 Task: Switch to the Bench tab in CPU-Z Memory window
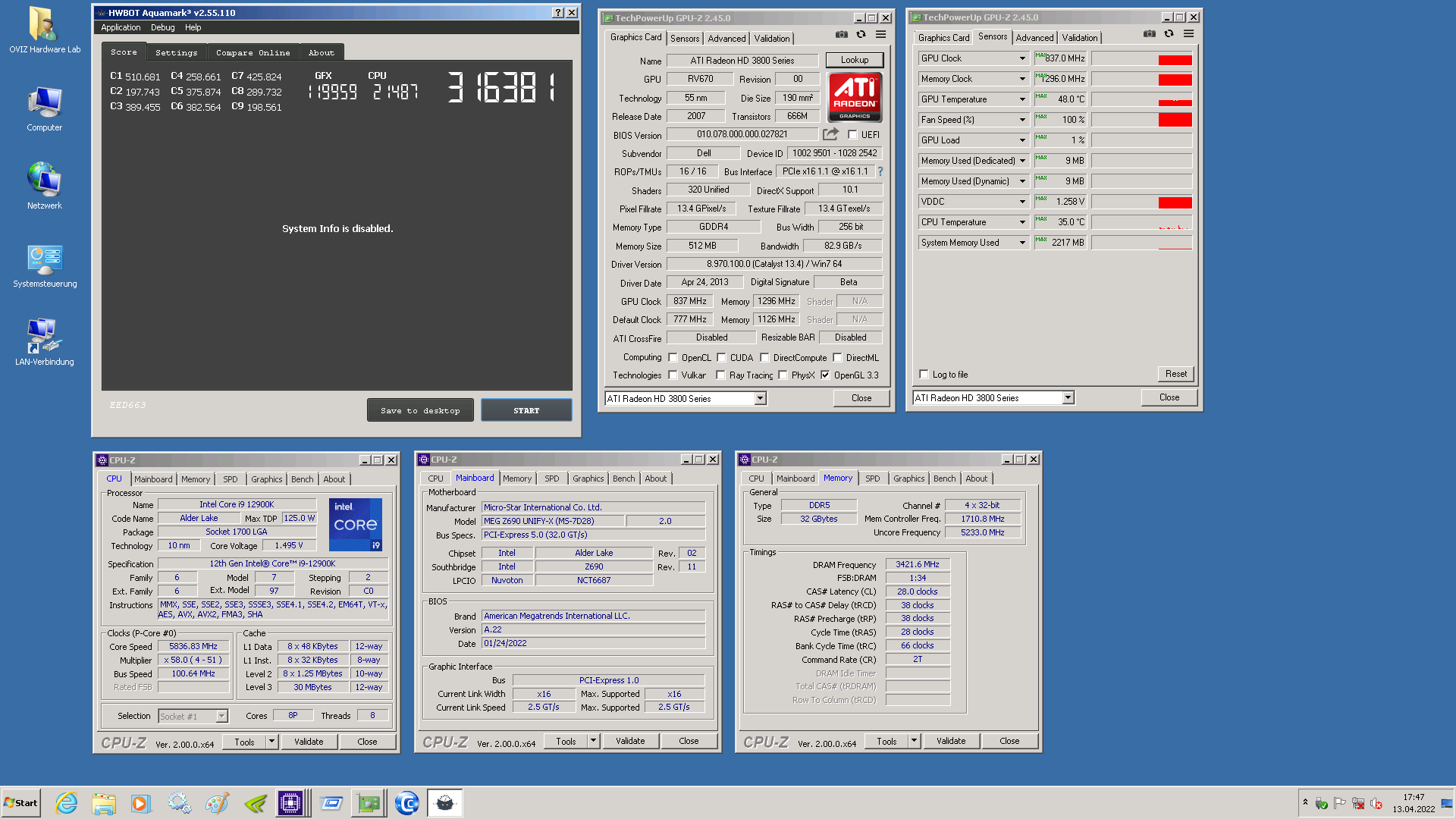[944, 479]
